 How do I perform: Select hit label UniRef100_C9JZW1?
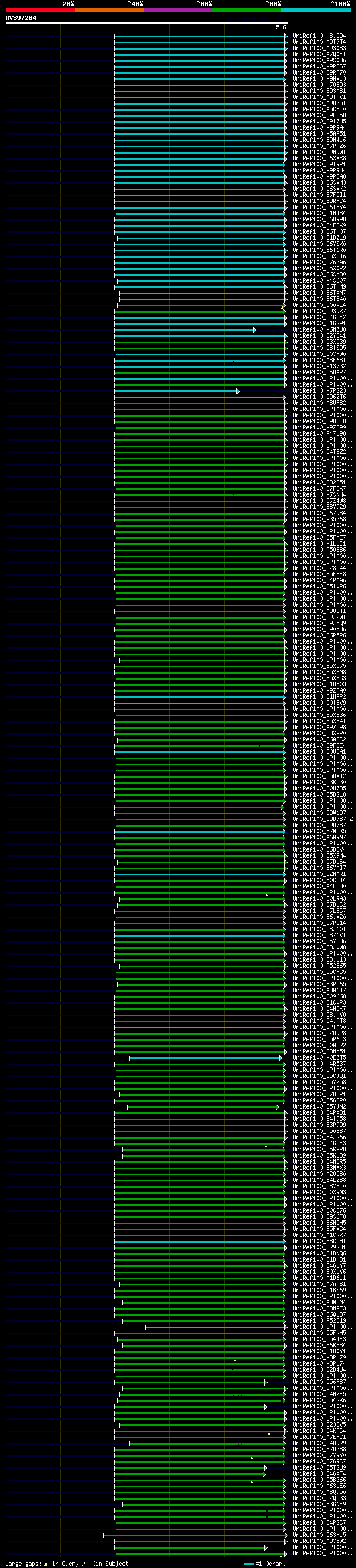319,617
